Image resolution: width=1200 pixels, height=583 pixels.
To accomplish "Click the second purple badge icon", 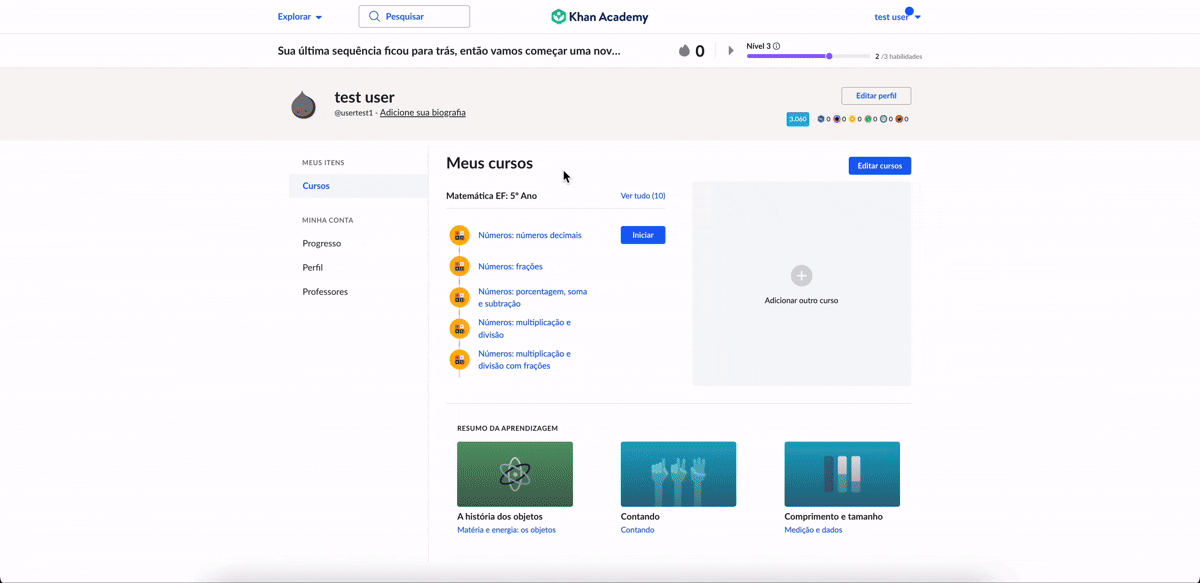I will (837, 119).
